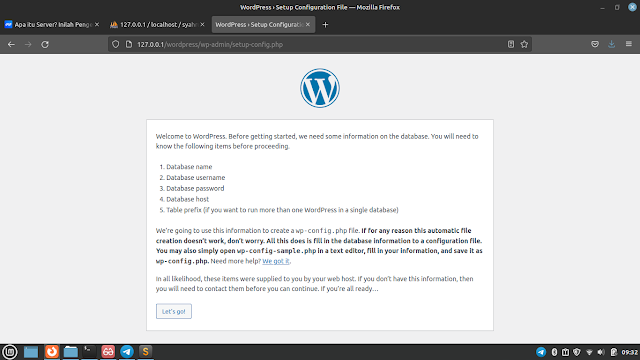Show desktop from the taskbar
Image resolution: width=640 pixels, height=360 pixels.
tap(31, 352)
